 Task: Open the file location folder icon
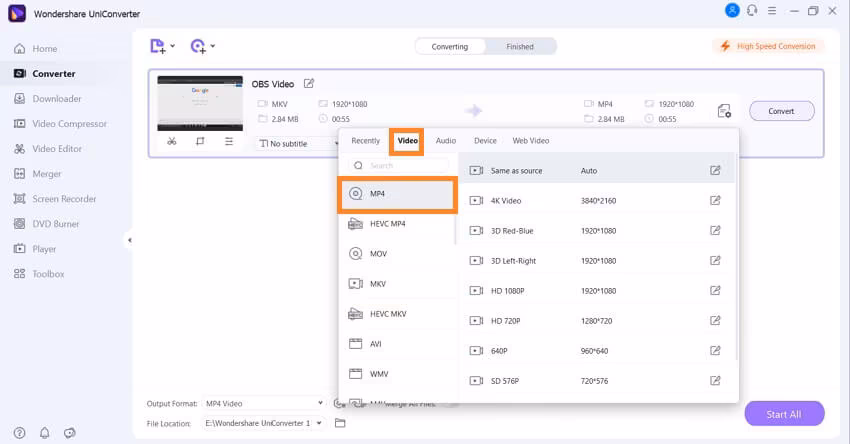pyautogui.click(x=340, y=423)
